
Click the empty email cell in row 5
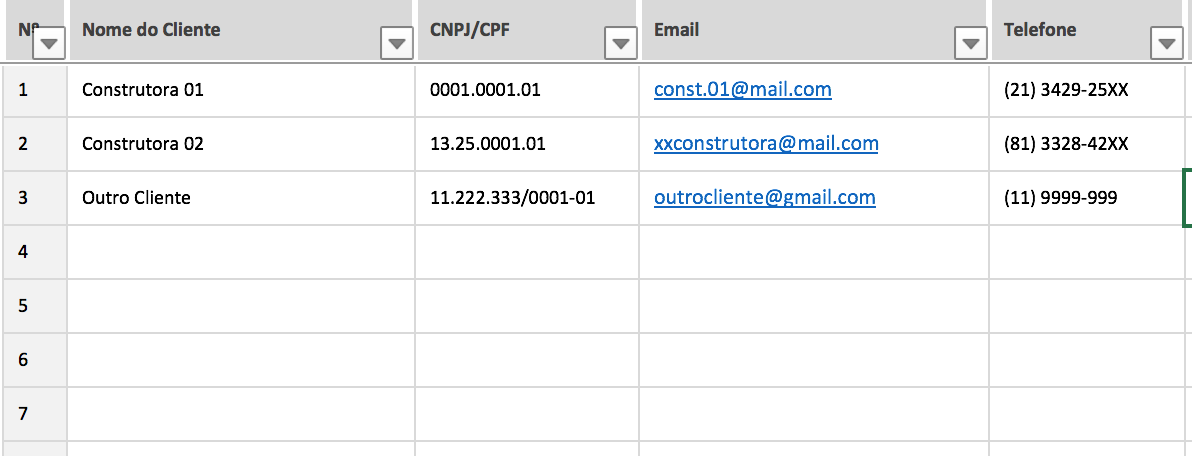(814, 306)
